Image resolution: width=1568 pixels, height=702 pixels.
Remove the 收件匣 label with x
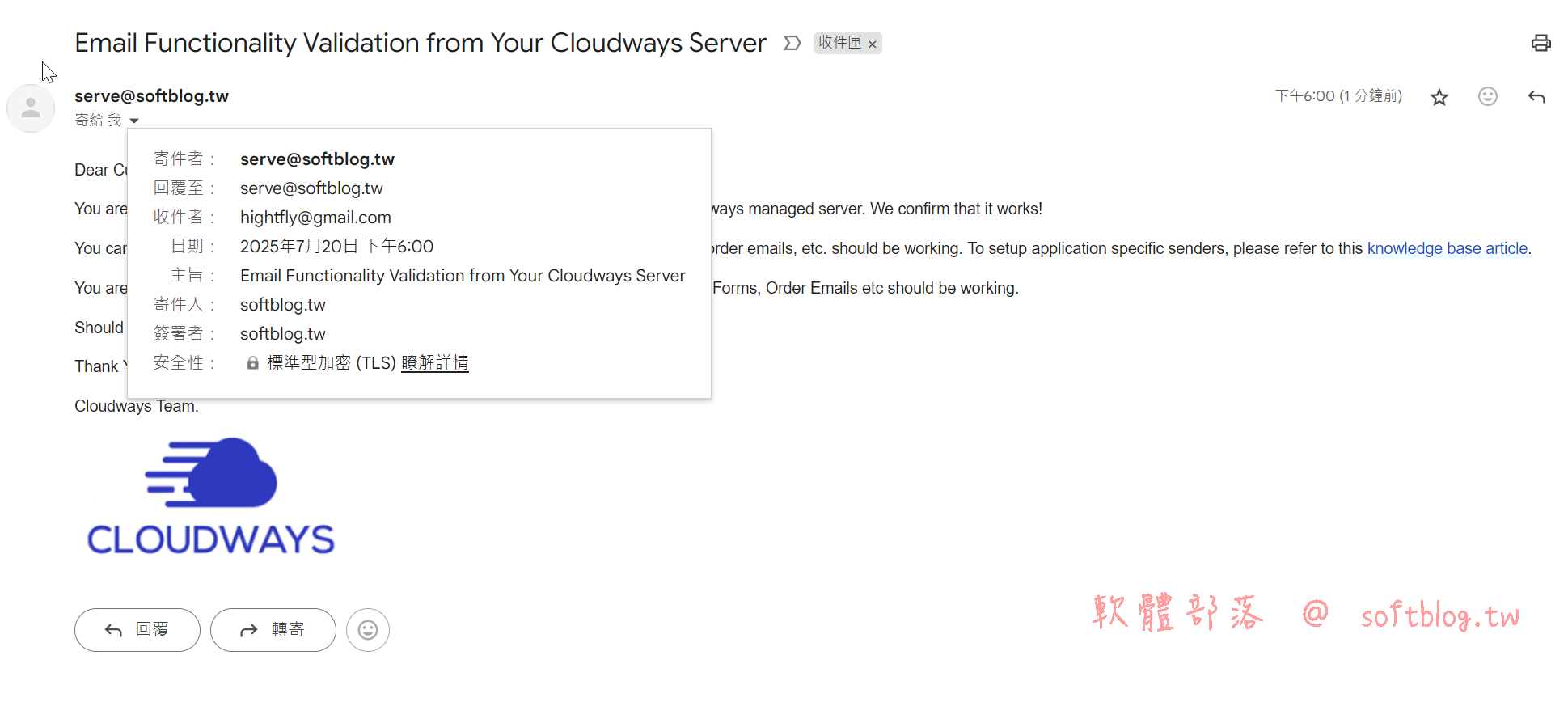coord(873,44)
